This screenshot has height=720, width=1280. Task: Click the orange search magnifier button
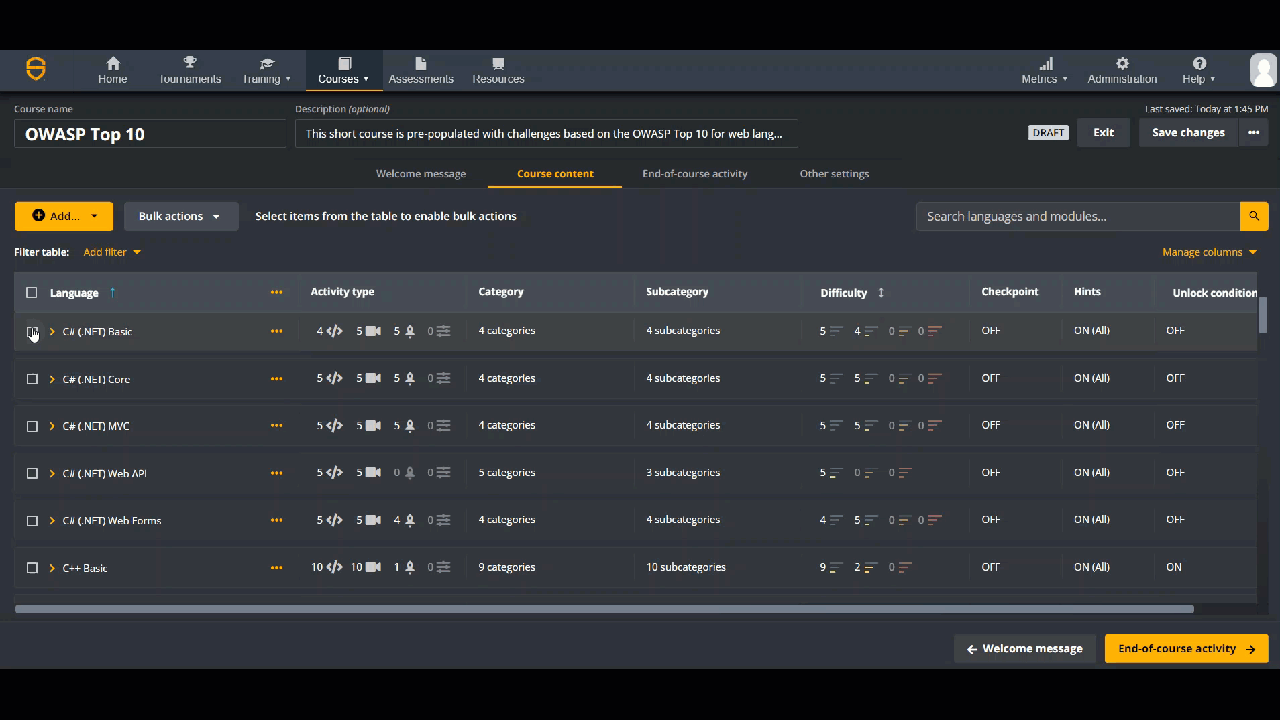[x=1254, y=216]
